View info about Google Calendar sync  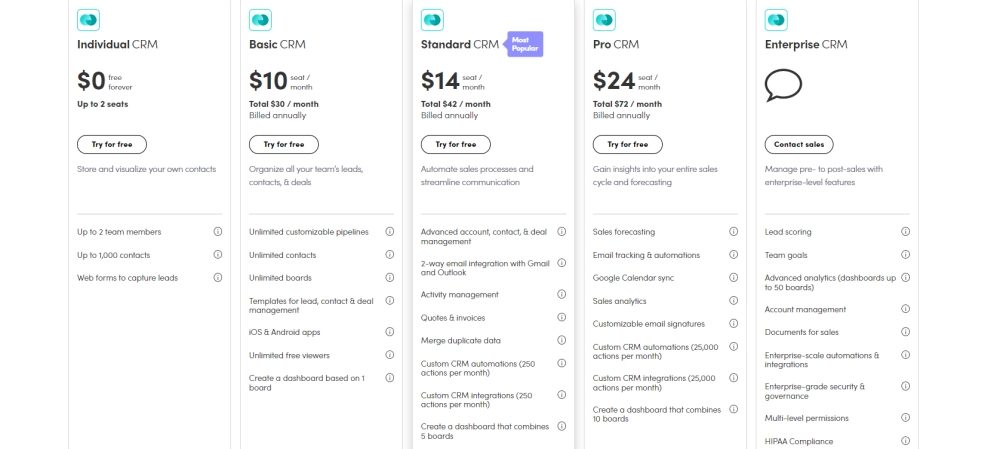point(733,278)
